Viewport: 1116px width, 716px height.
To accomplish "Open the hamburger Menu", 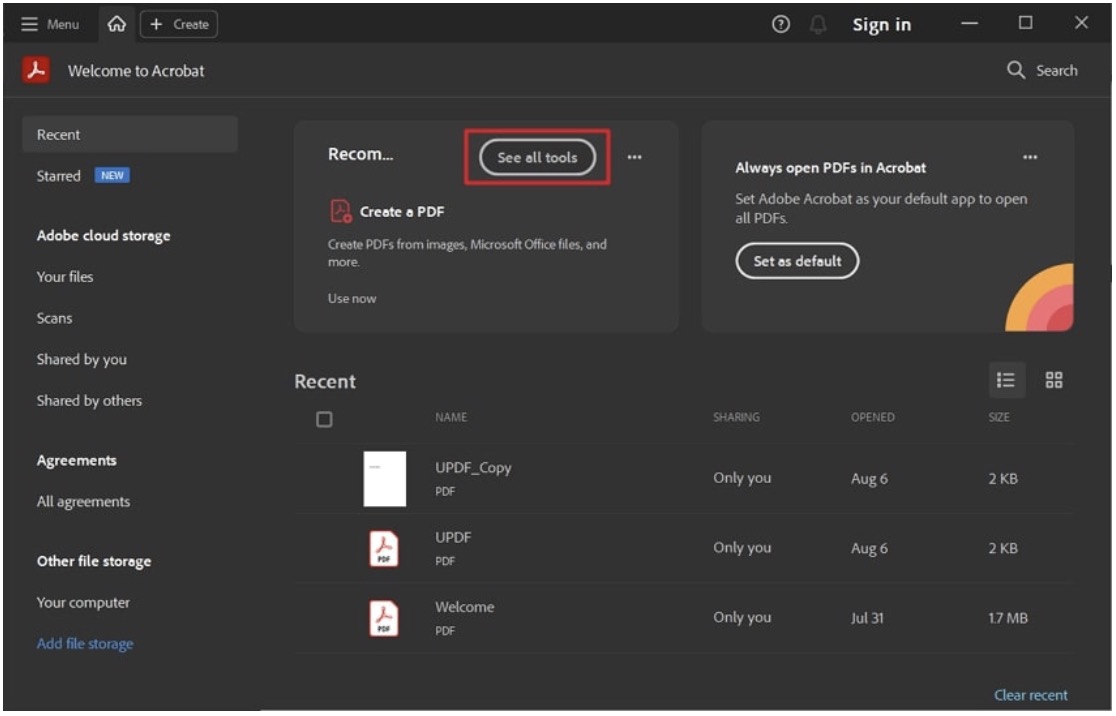I will click(x=51, y=25).
